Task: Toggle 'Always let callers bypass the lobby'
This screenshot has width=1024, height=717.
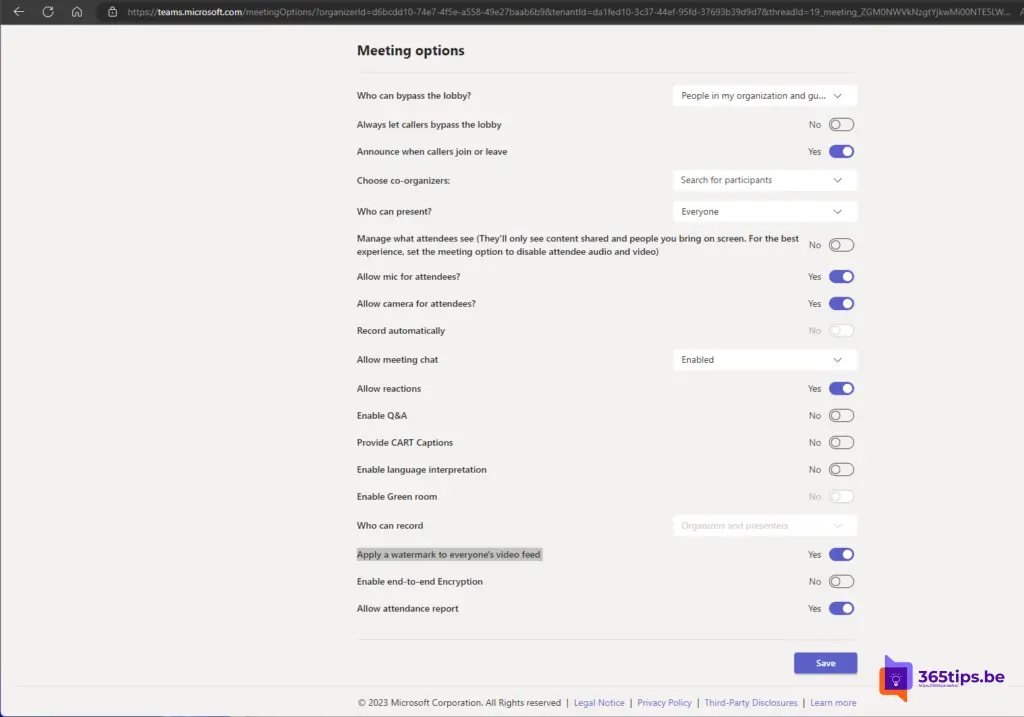Action: 841,125
